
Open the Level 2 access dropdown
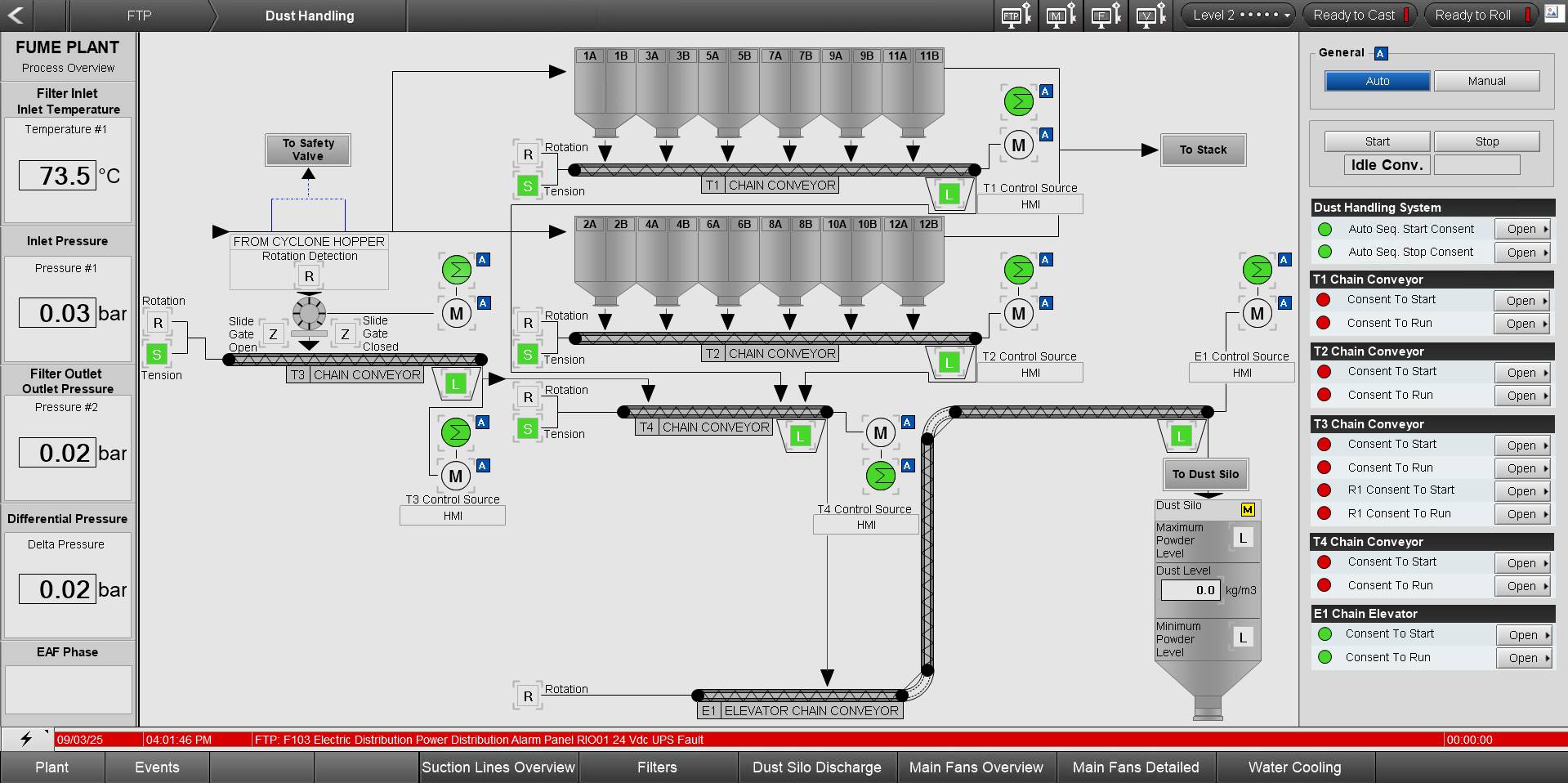point(1239,16)
